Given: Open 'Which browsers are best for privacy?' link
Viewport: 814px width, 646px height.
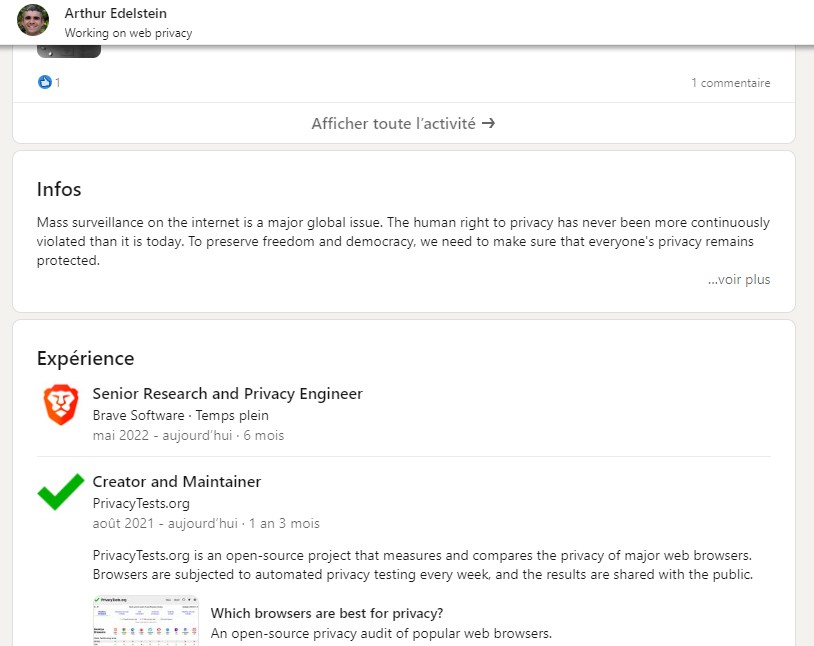Looking at the screenshot, I should (327, 613).
